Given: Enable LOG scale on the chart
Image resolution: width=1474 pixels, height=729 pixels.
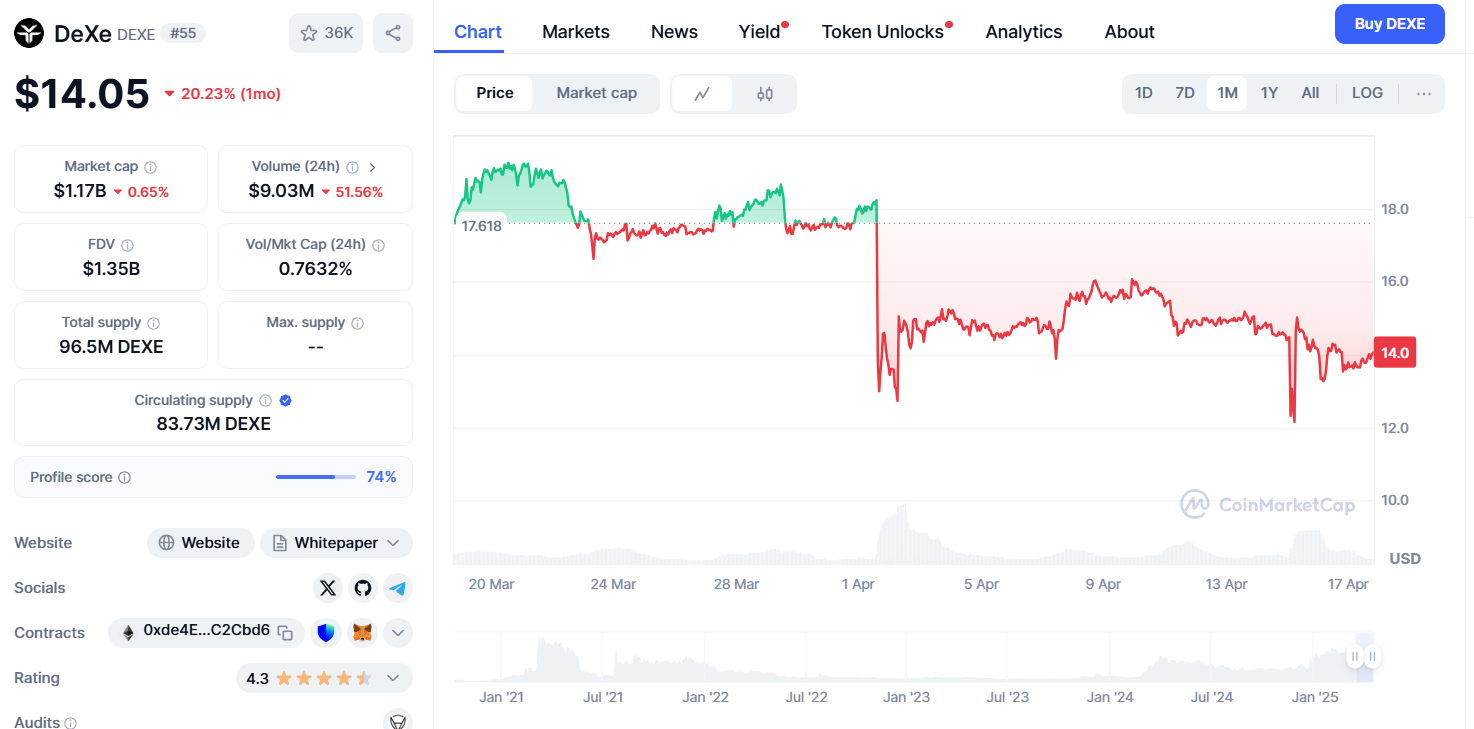Looking at the screenshot, I should click(x=1367, y=93).
